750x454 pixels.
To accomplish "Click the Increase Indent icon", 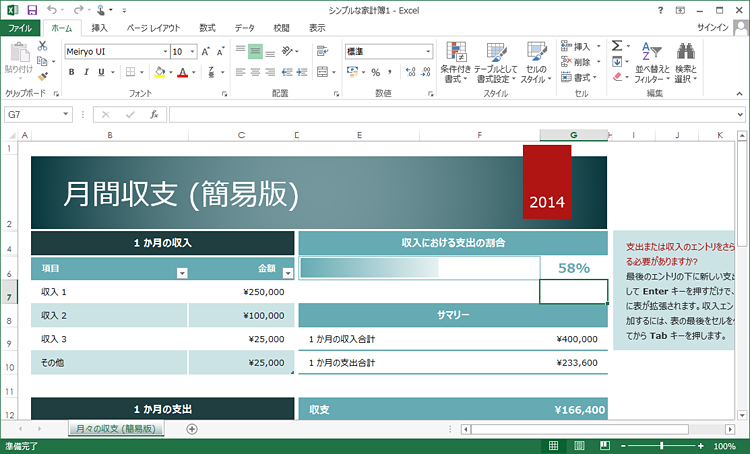I will tap(302, 72).
